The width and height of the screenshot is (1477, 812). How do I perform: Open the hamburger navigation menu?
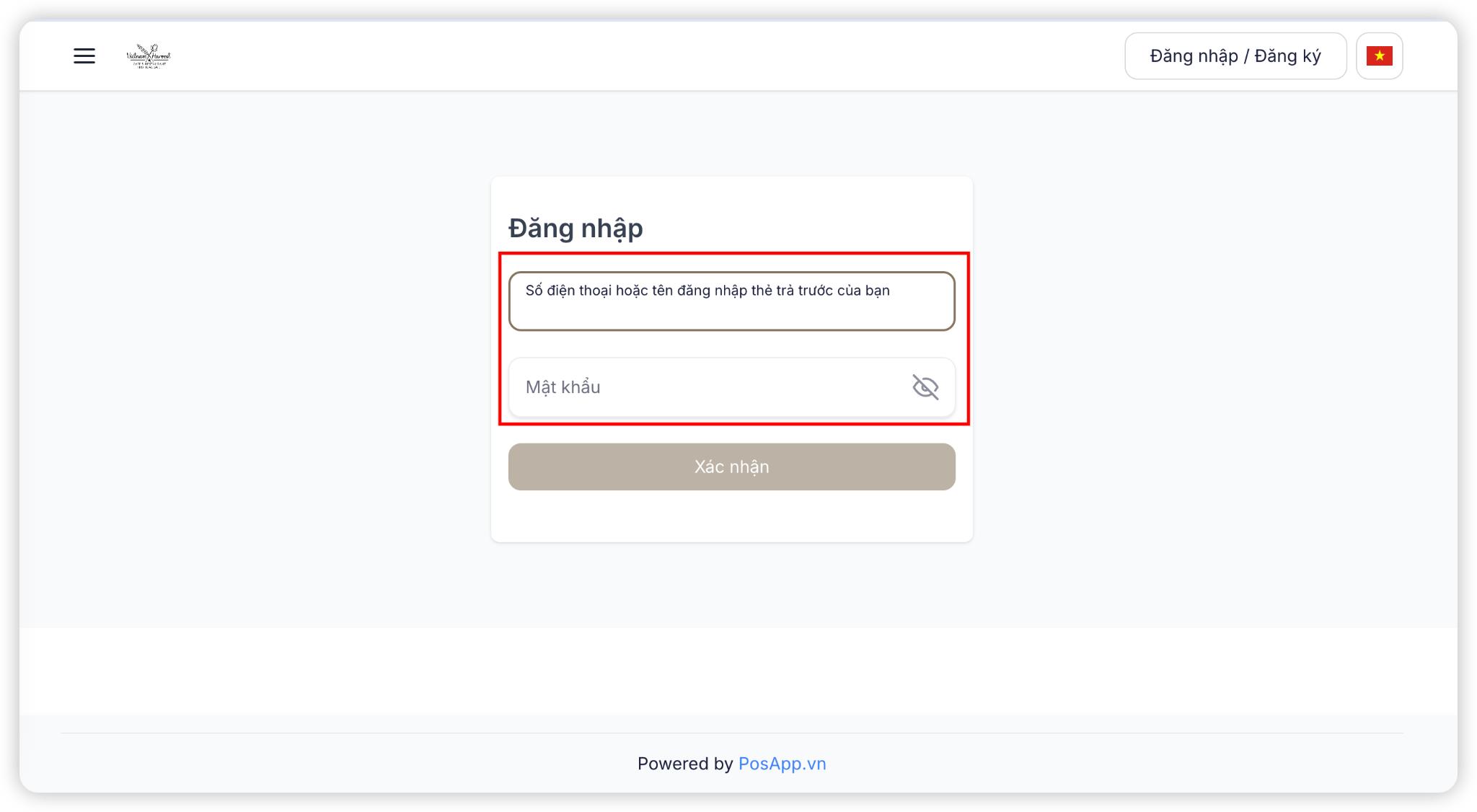coord(84,56)
